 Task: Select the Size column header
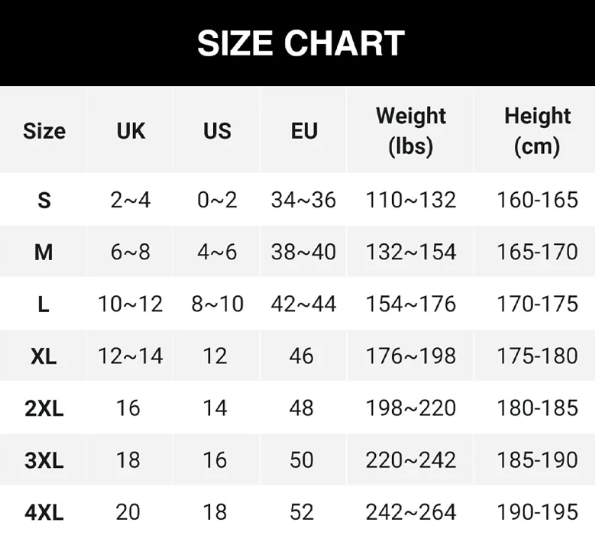[x=44, y=131]
